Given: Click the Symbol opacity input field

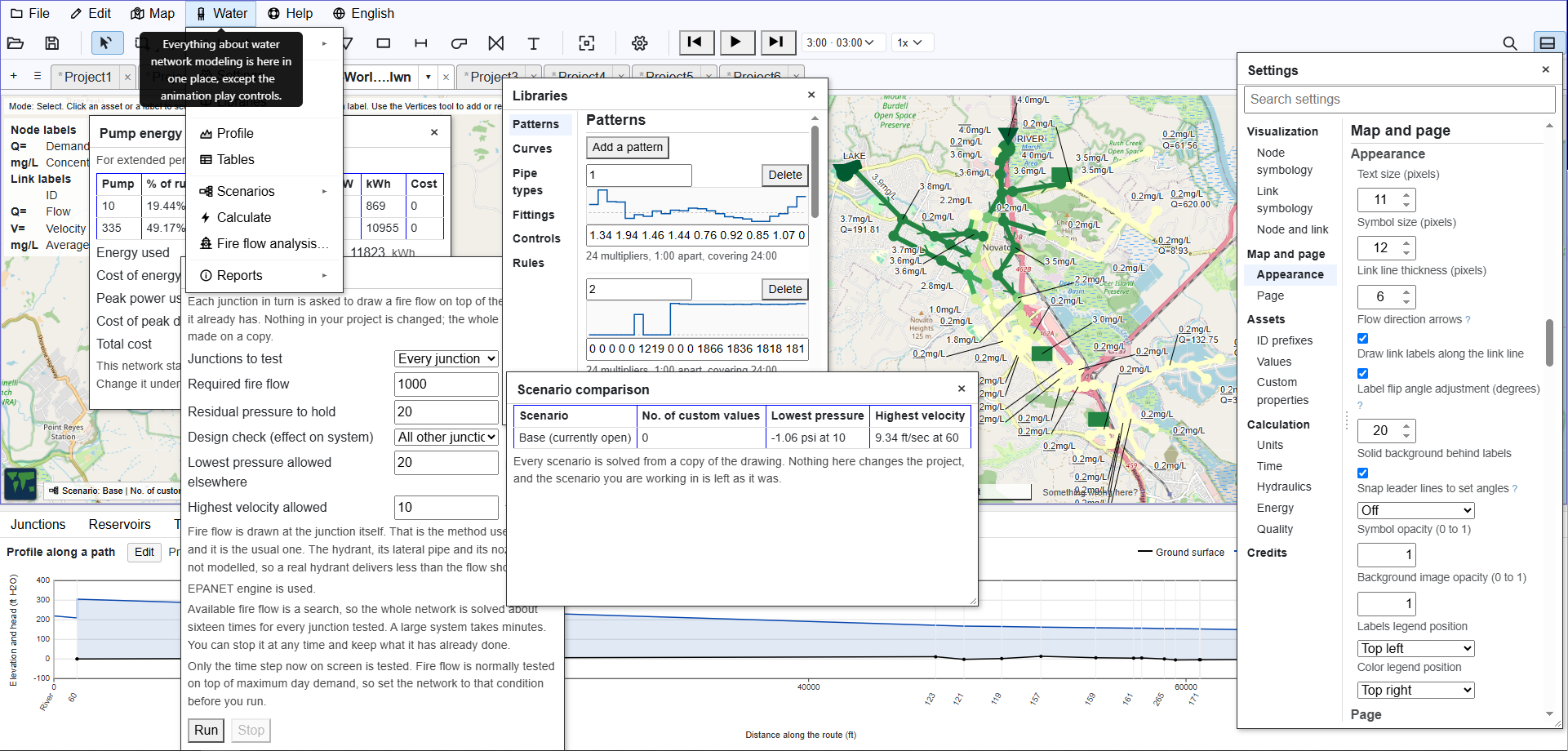Looking at the screenshot, I should pos(1386,555).
